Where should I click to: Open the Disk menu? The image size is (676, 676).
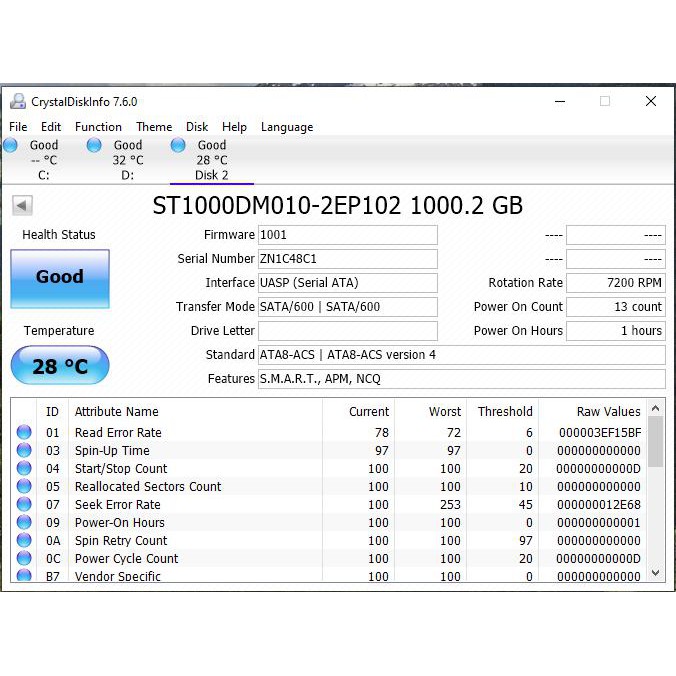pyautogui.click(x=197, y=127)
